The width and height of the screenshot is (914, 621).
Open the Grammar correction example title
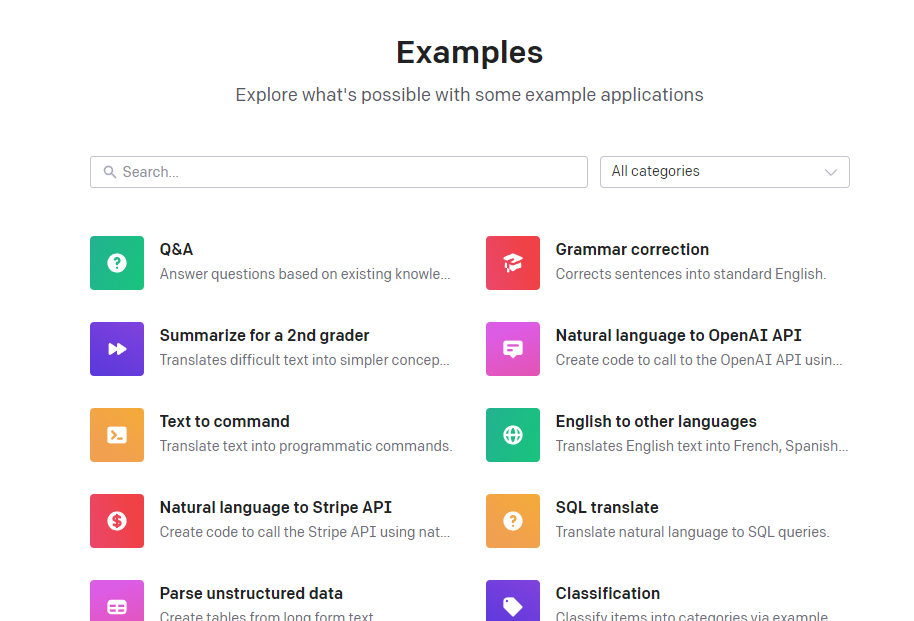click(632, 250)
